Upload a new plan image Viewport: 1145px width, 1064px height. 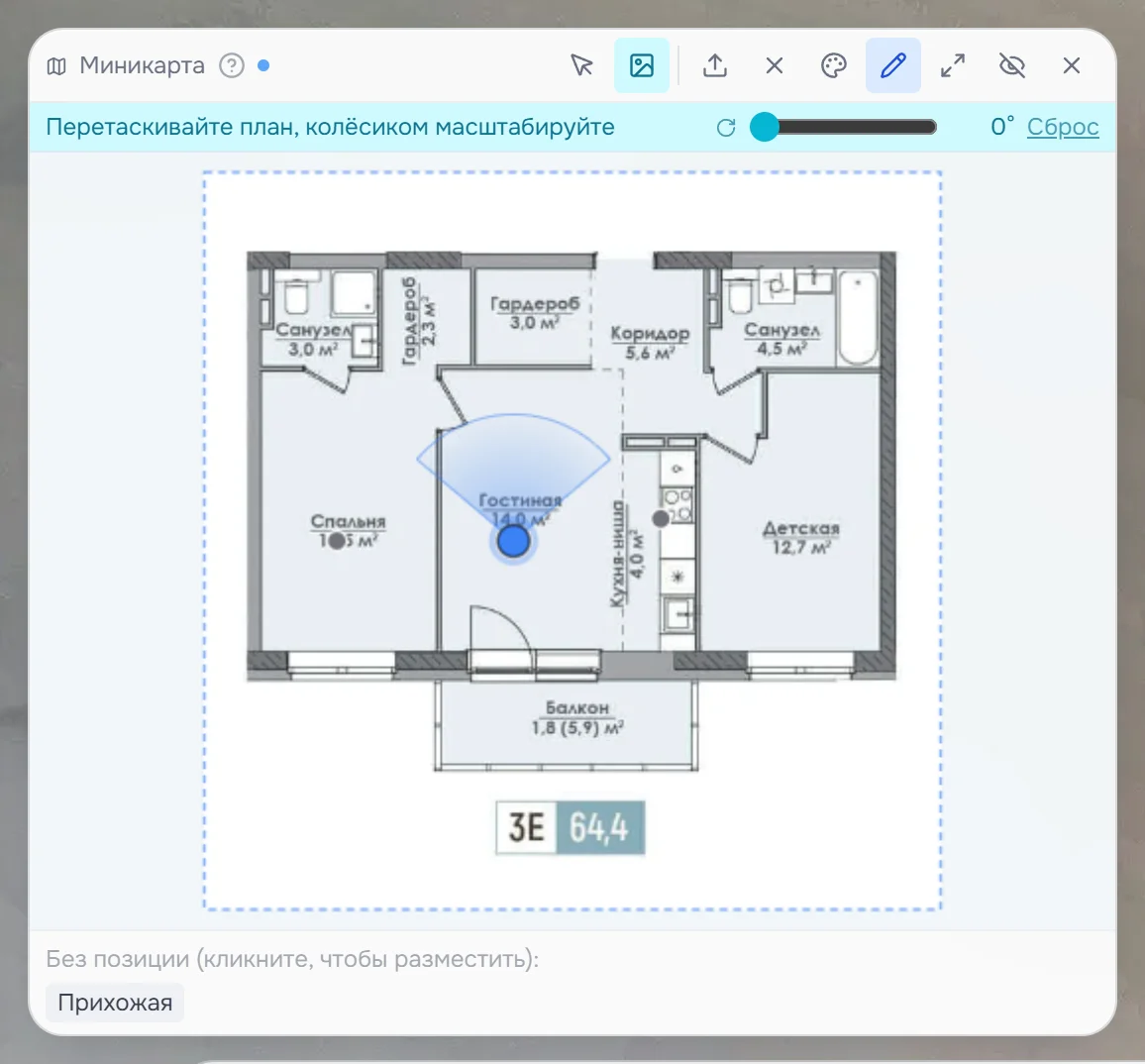pos(715,65)
